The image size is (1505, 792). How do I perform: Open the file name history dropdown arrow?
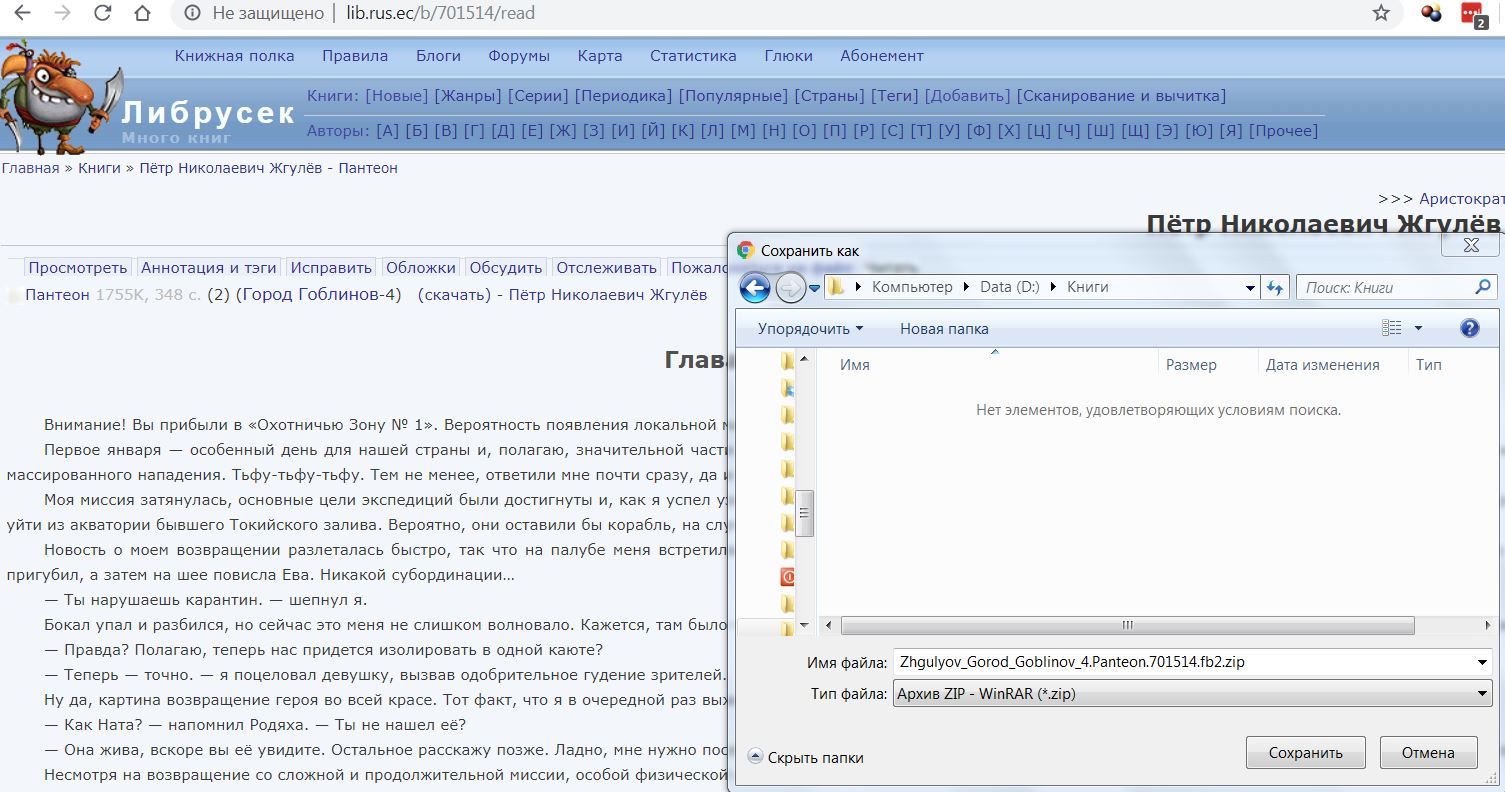tap(1482, 662)
